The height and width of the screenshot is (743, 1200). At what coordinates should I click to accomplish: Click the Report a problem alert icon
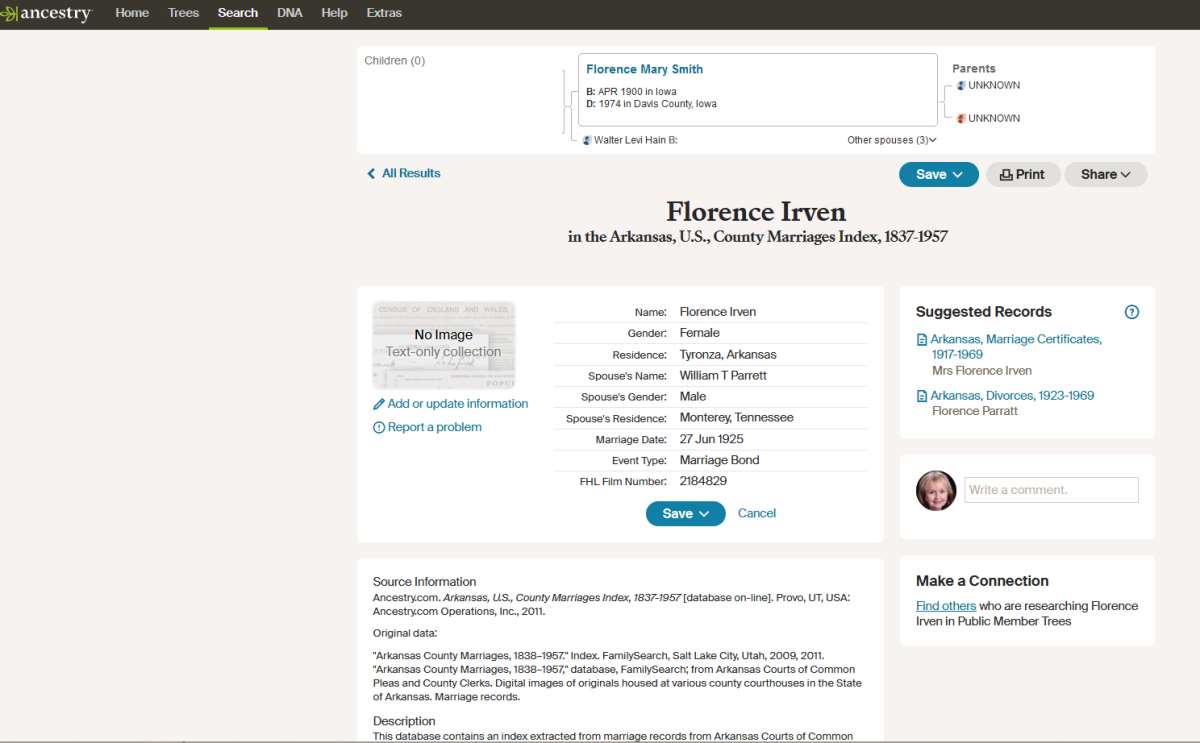pos(379,428)
